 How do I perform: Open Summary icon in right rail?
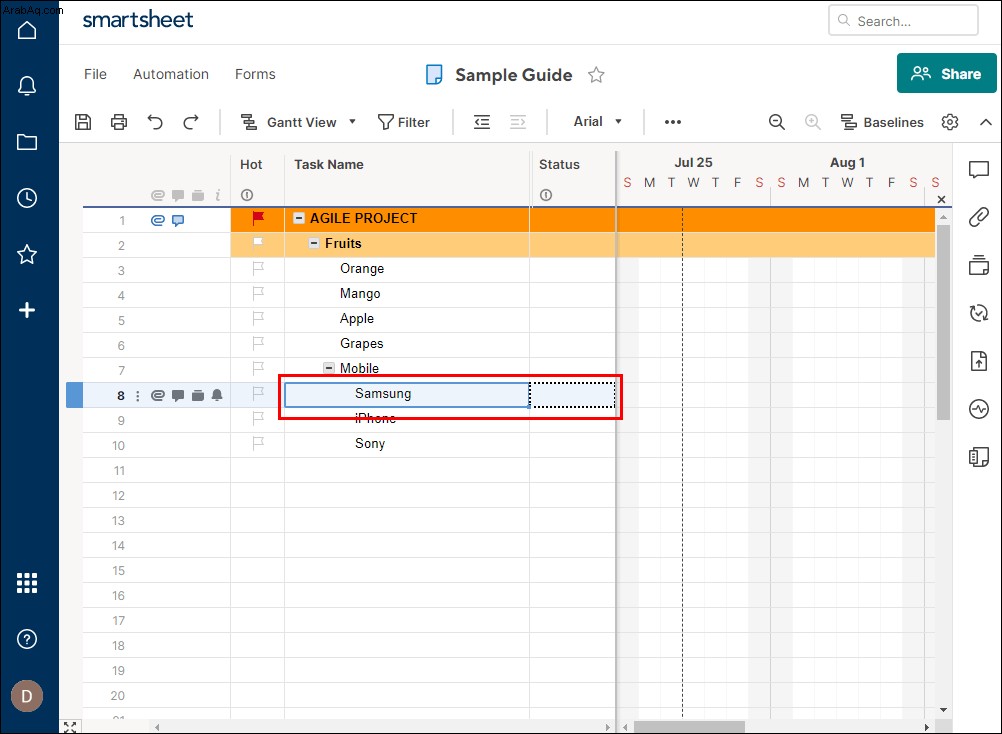click(x=978, y=457)
